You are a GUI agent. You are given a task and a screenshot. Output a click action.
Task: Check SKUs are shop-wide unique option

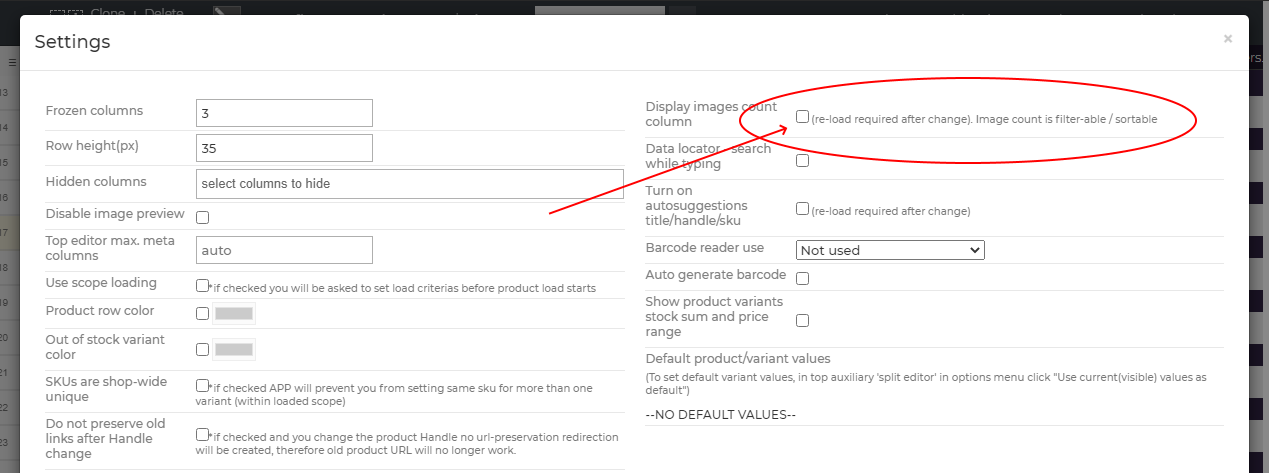click(x=203, y=385)
